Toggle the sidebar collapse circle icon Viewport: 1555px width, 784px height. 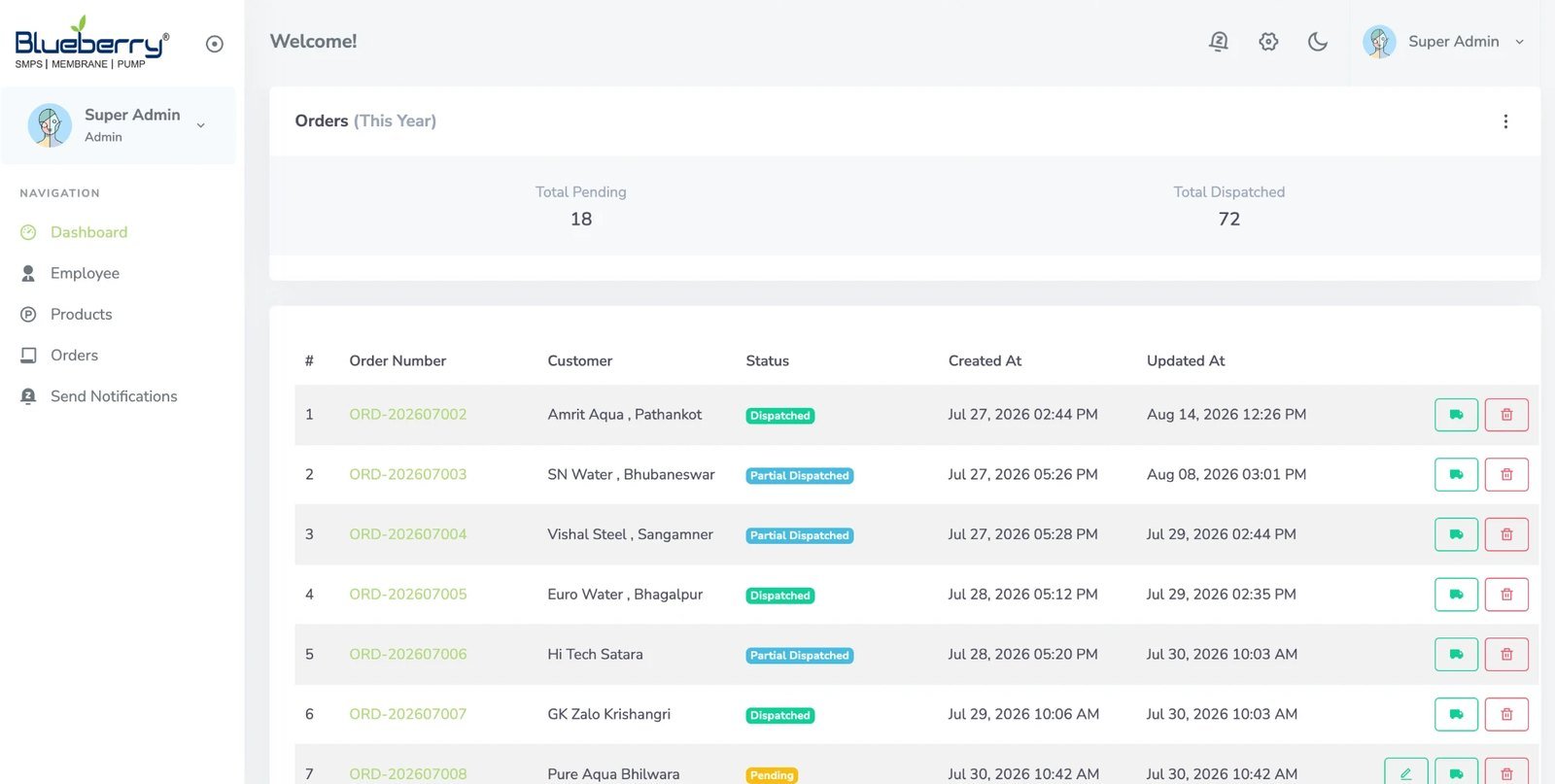point(215,44)
